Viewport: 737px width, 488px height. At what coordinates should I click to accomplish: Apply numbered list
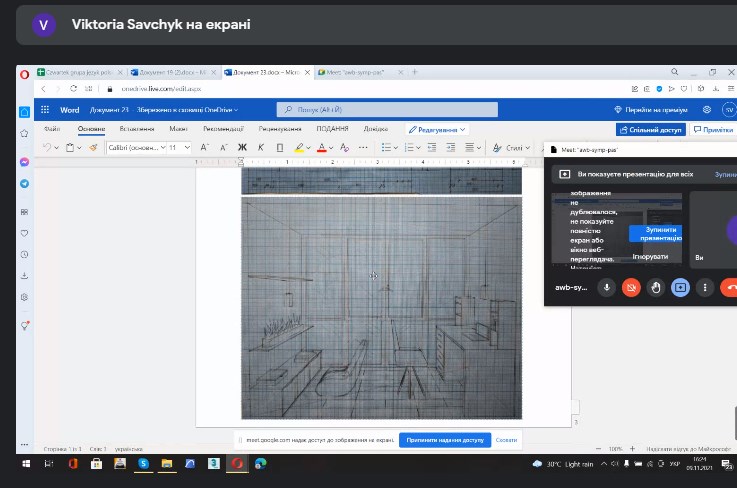coord(409,148)
